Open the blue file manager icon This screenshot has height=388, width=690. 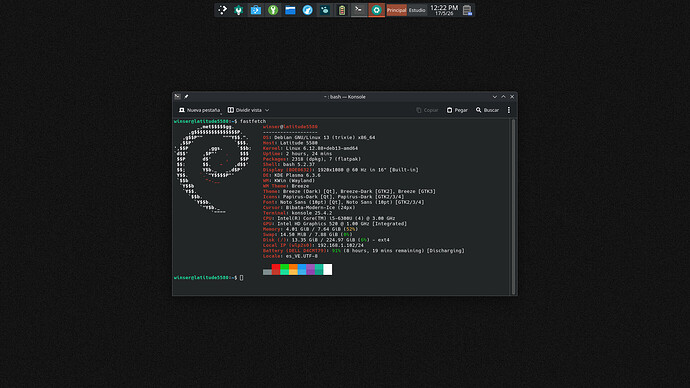(x=290, y=10)
